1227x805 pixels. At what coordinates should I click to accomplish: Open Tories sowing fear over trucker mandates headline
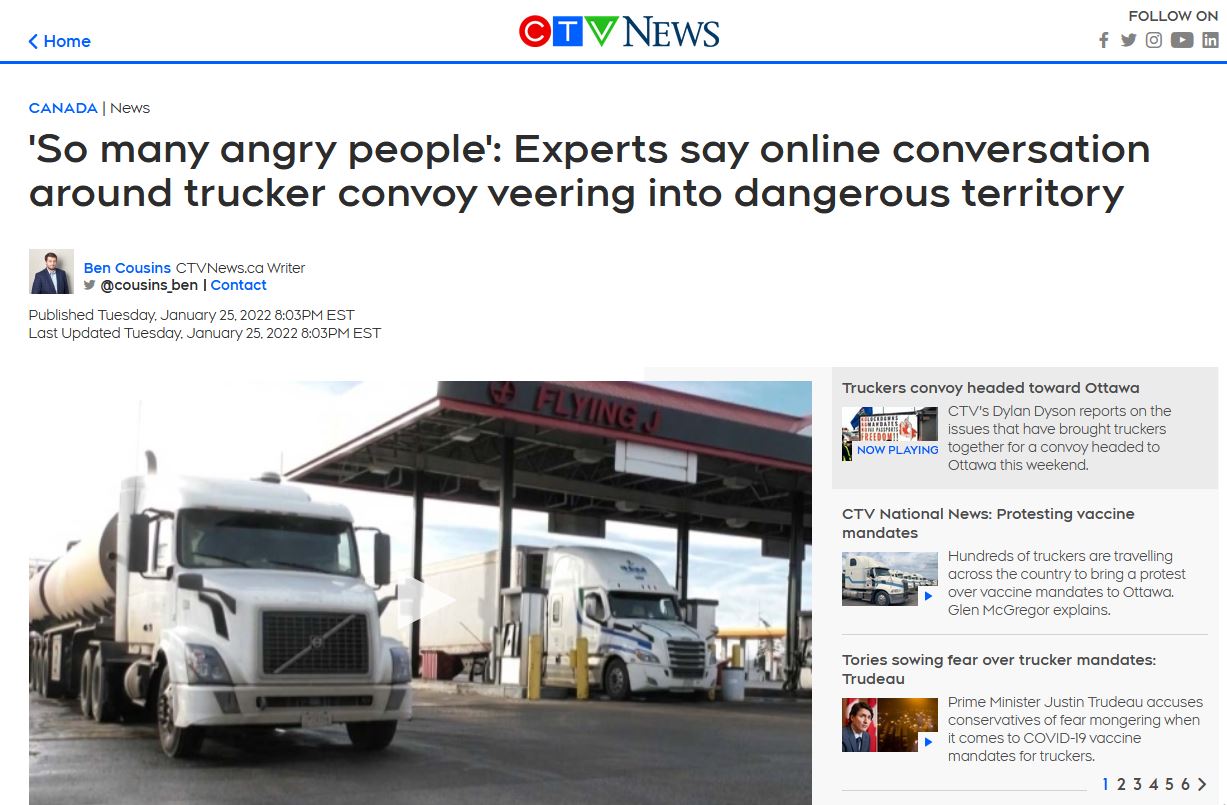pos(999,669)
